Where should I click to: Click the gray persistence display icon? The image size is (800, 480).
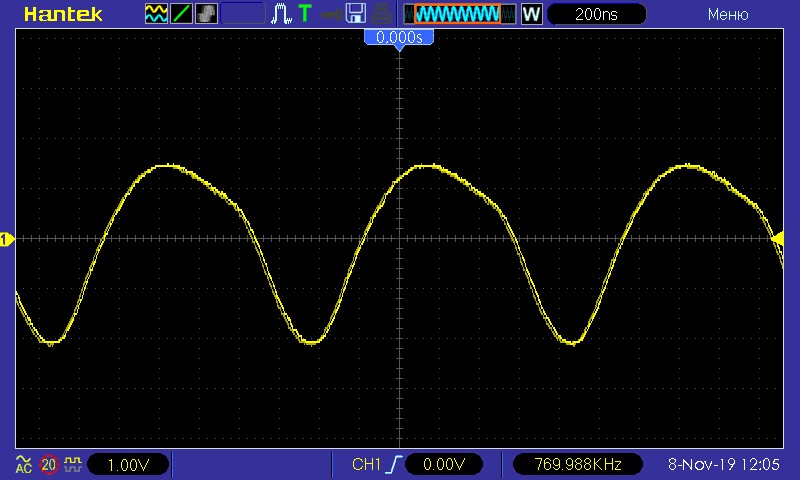(206, 14)
